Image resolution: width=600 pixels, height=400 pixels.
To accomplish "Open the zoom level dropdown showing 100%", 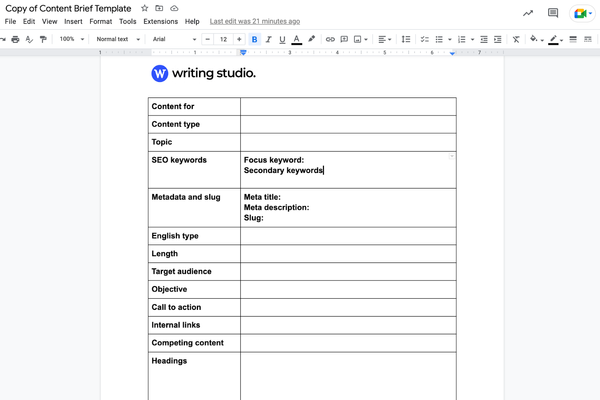I will coord(72,39).
